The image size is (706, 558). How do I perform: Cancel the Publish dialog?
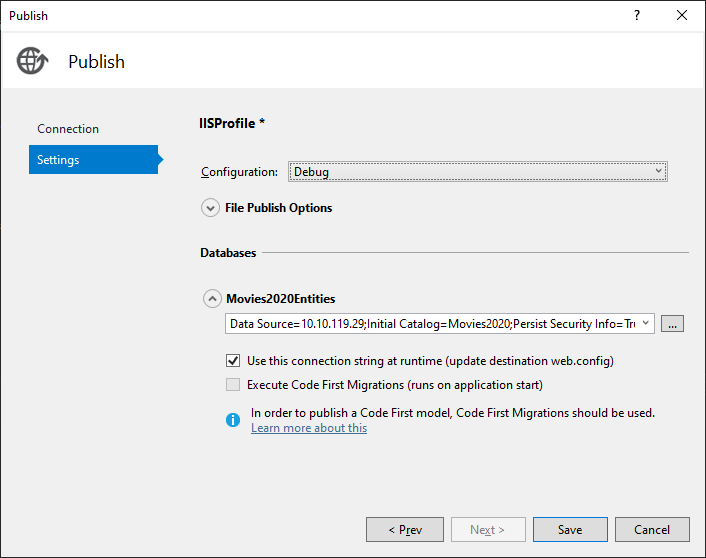(x=651, y=530)
